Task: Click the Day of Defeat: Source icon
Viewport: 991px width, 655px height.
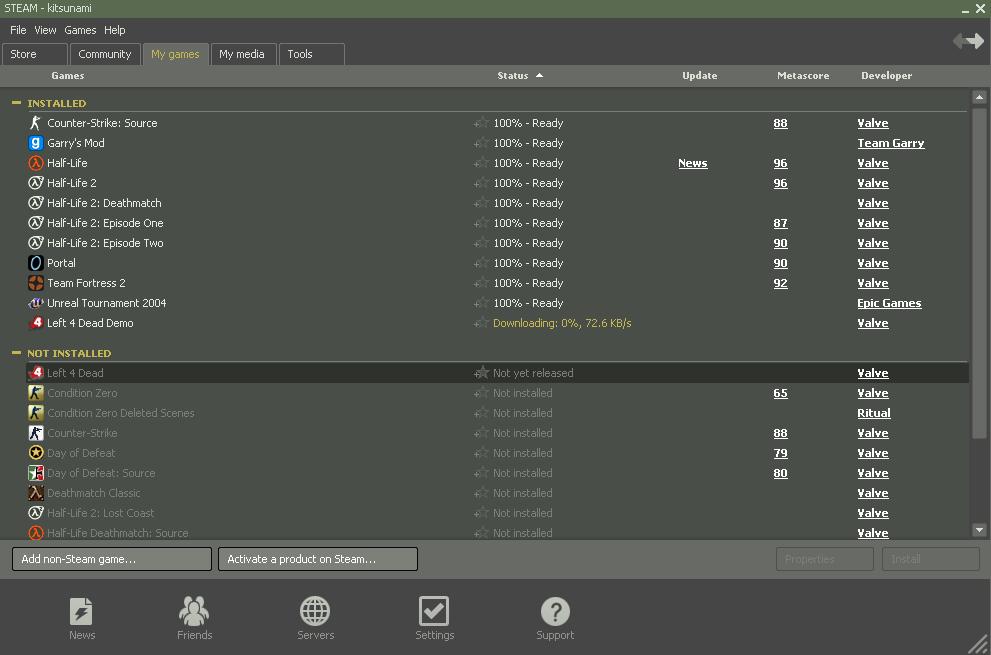Action: [x=36, y=473]
